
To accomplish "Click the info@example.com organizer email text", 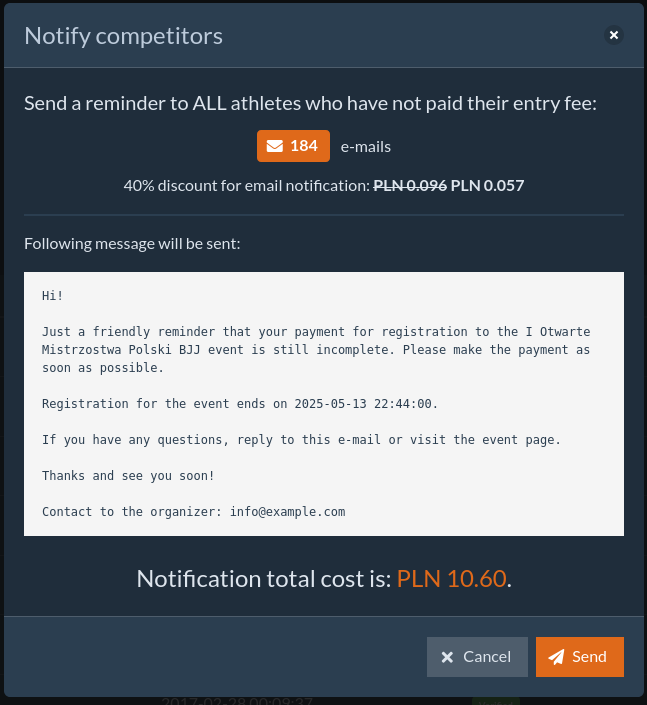I will click(x=287, y=511).
